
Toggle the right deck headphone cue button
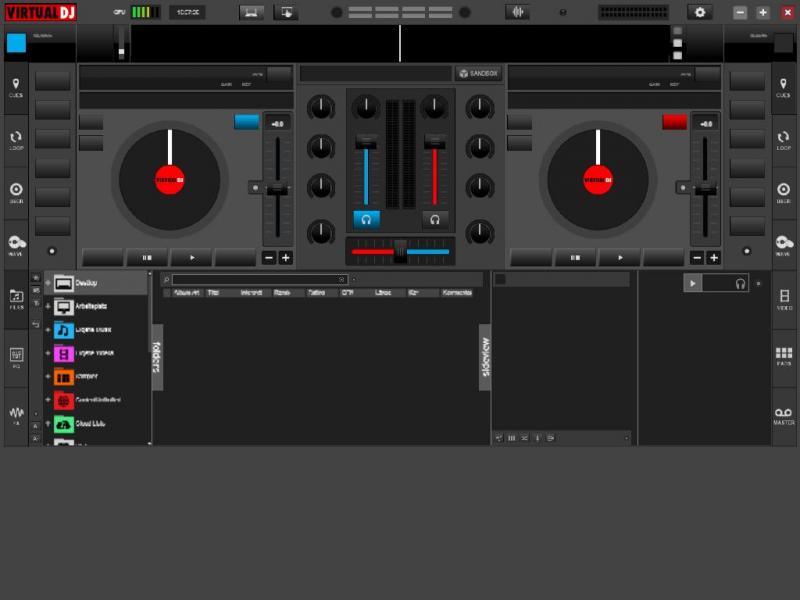(x=435, y=219)
